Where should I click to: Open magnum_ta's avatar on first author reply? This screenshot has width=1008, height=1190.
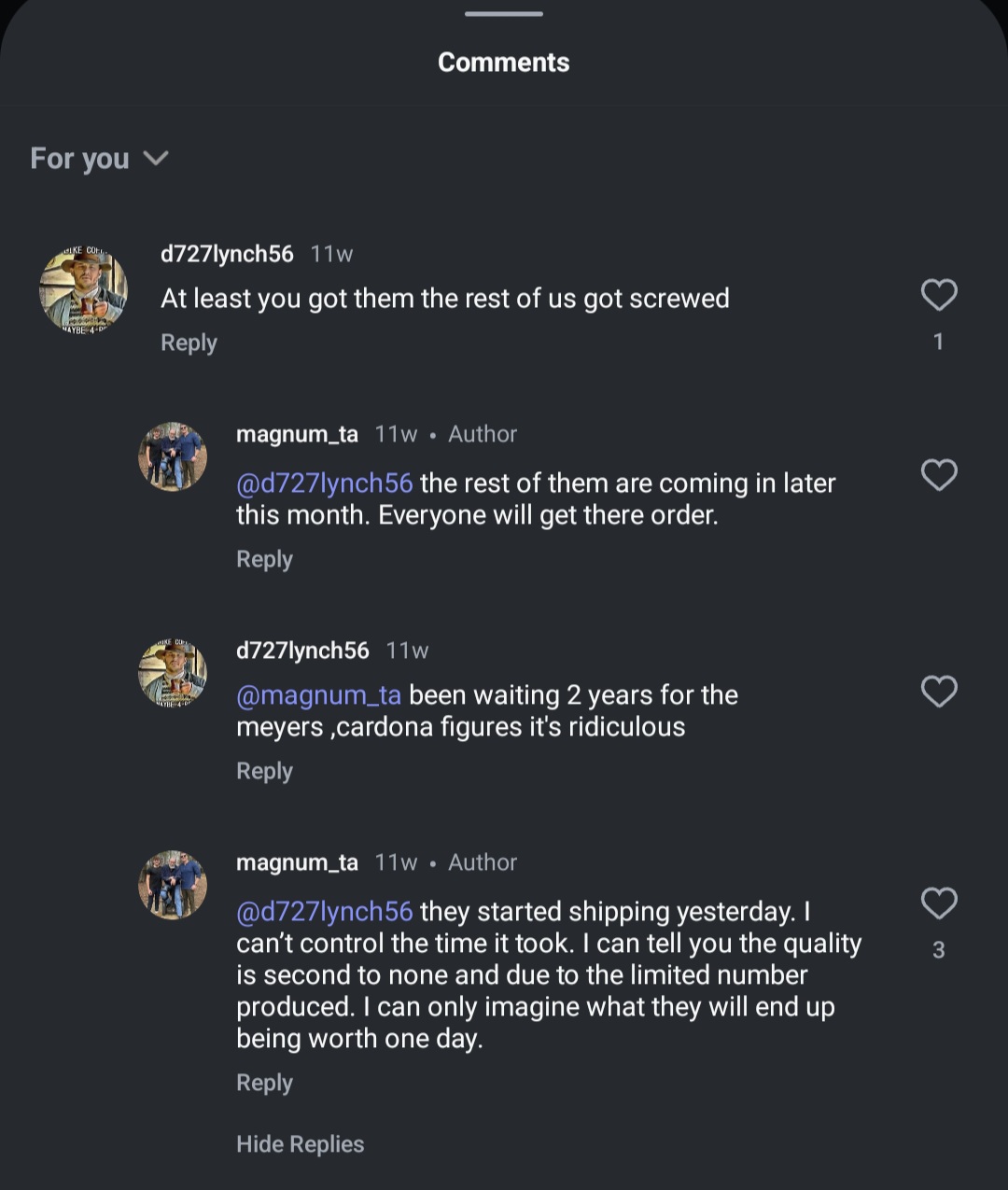[173, 456]
